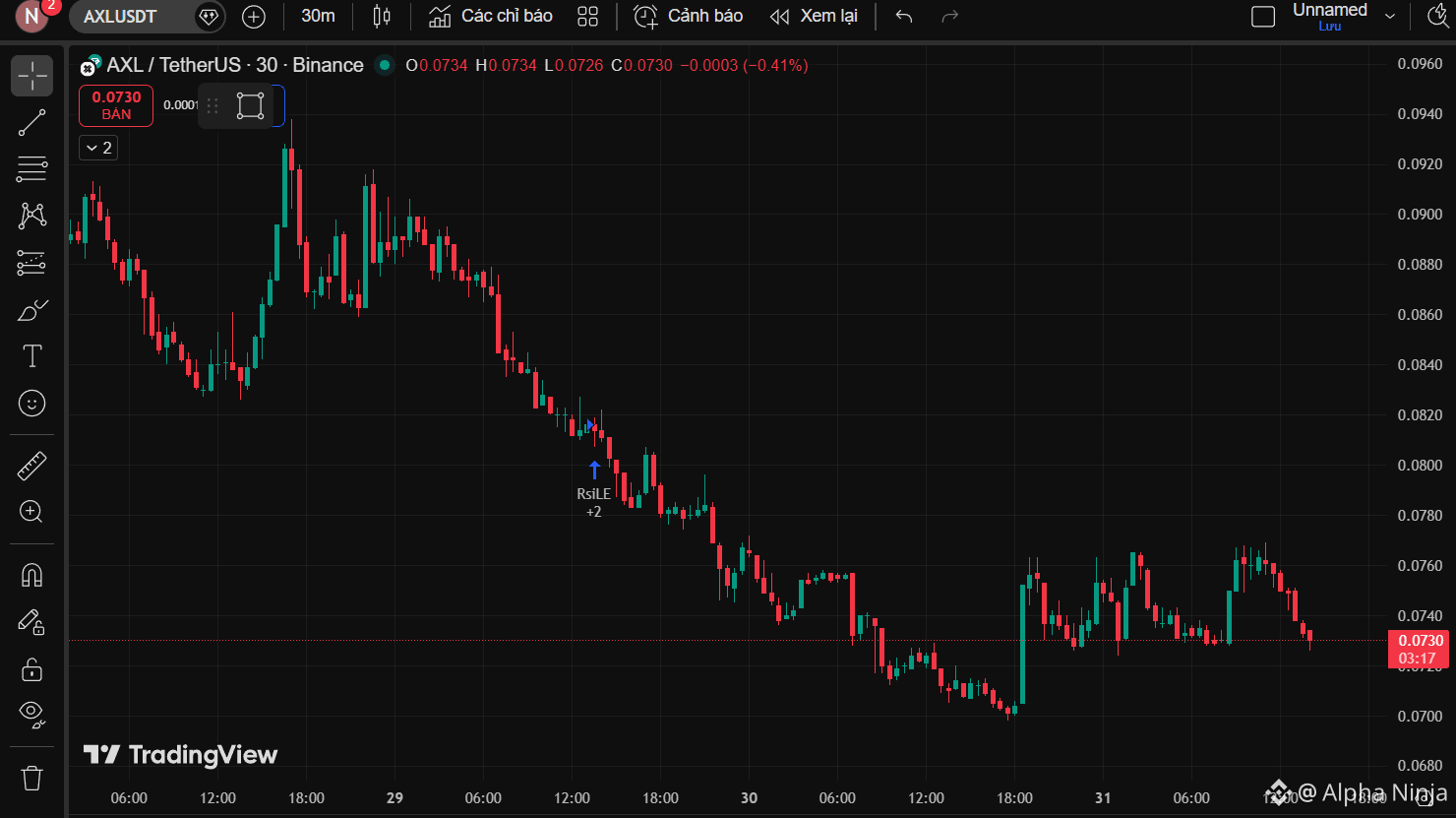
Task: Open the user profile avatar menu
Action: tap(31, 16)
